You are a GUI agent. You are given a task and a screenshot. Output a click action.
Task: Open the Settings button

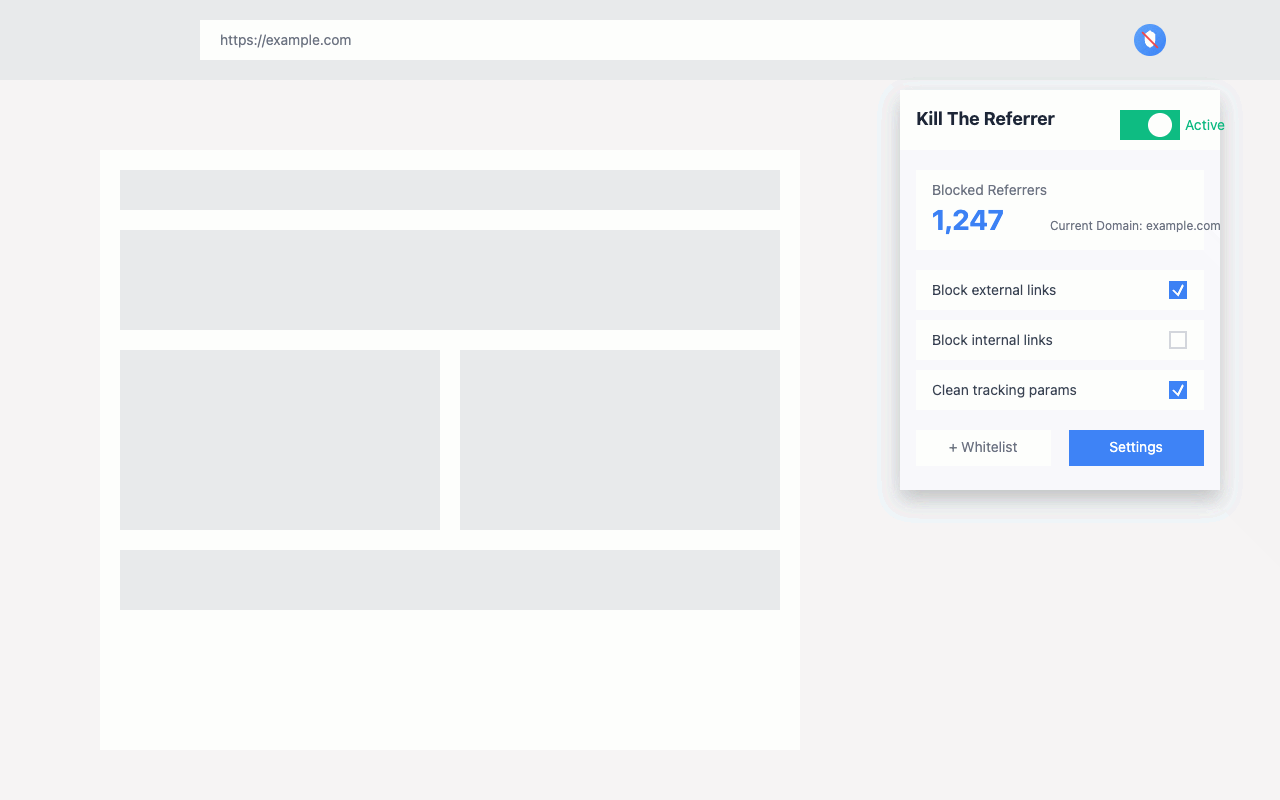(1136, 447)
